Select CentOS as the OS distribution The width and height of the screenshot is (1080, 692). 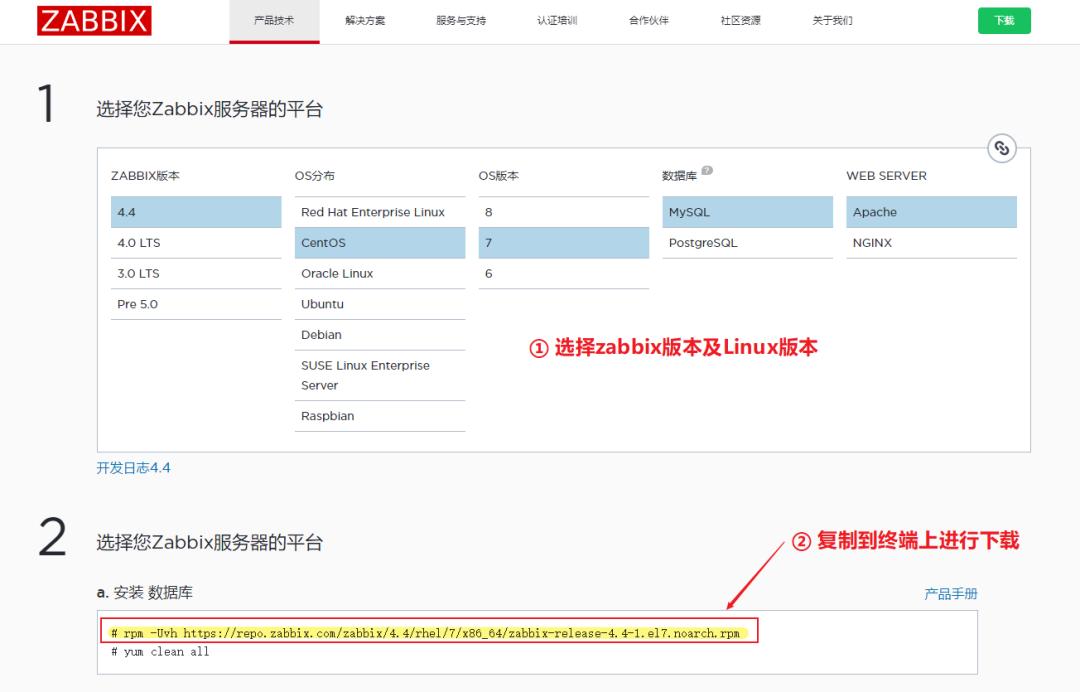[x=380, y=242]
